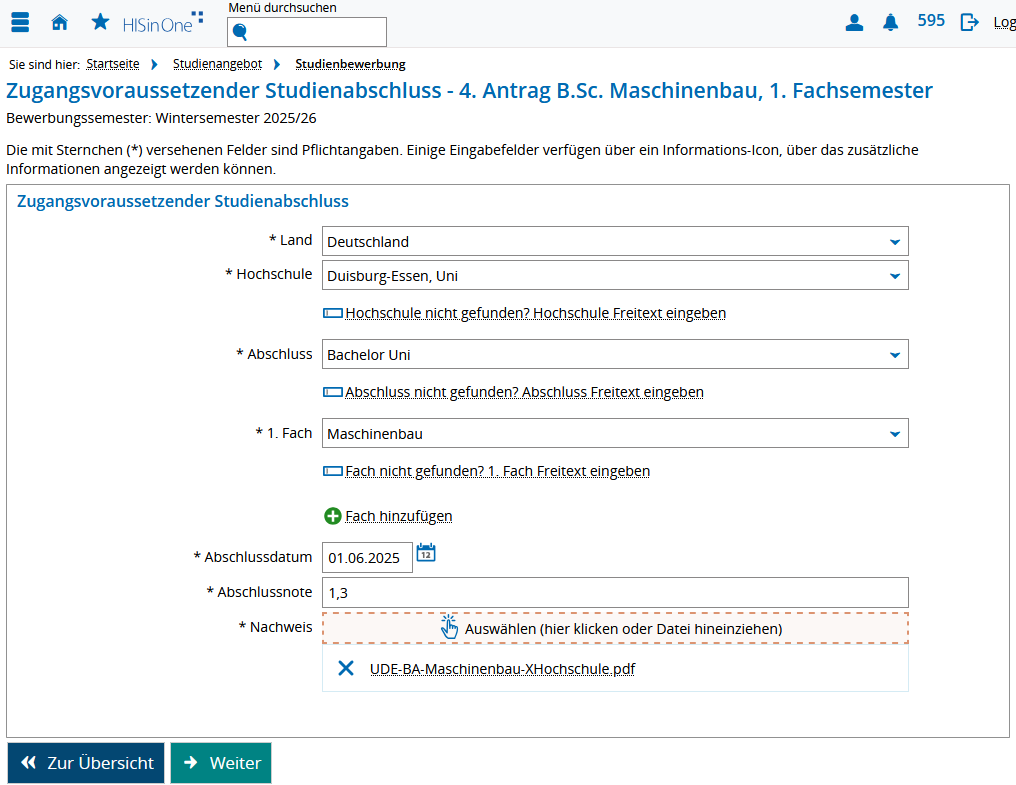1016x785 pixels.
Task: Click the 595 session timer
Action: tap(931, 21)
